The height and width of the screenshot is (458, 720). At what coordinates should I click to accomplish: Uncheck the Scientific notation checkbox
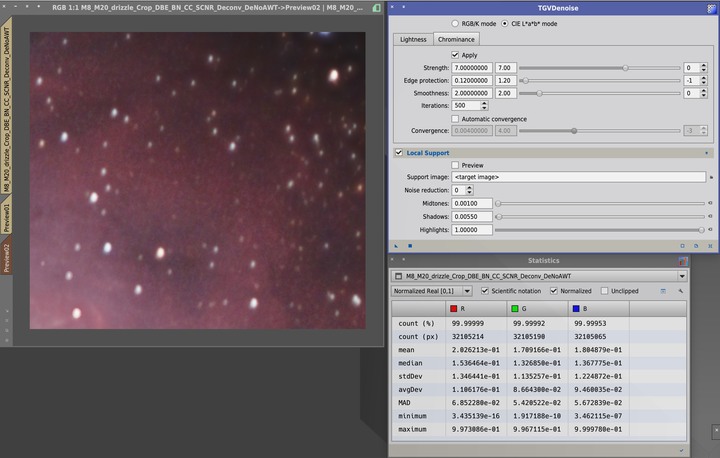(x=486, y=291)
